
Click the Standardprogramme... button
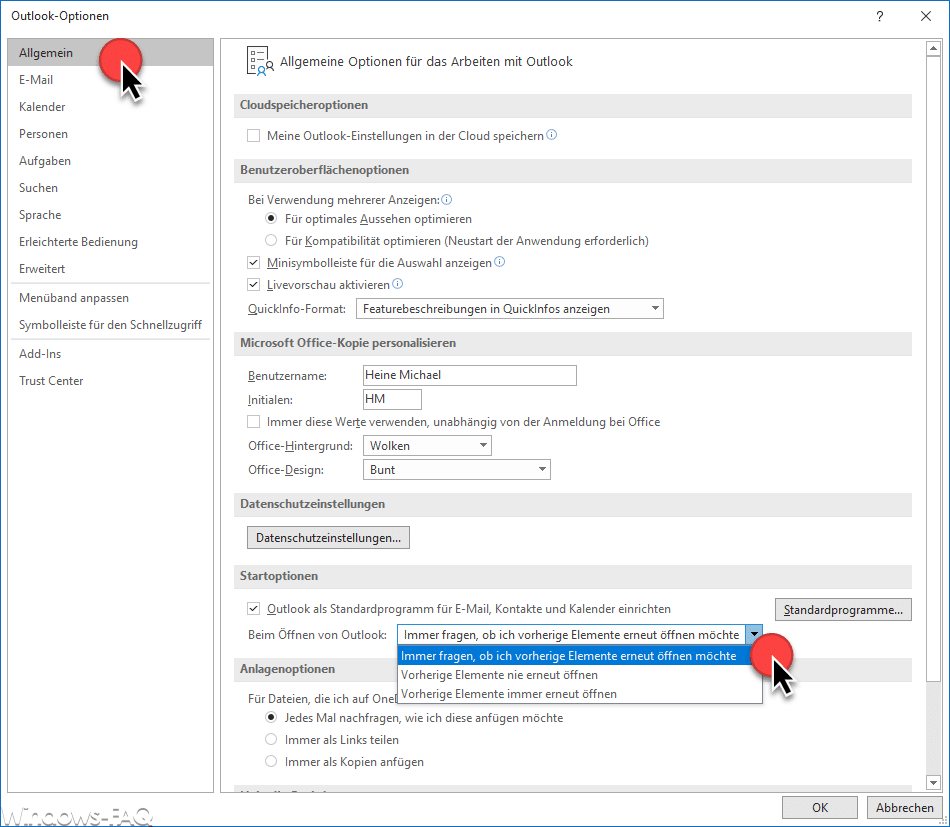click(x=843, y=609)
